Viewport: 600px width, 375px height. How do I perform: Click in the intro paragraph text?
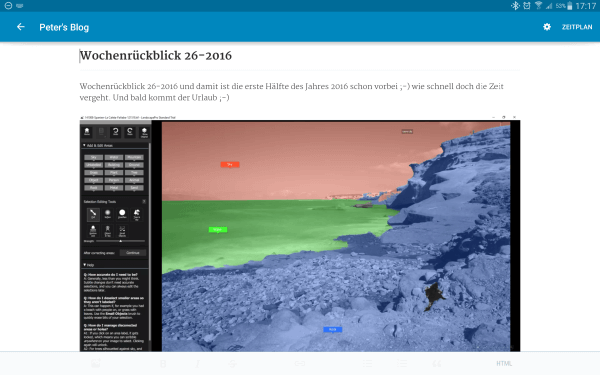(x=291, y=92)
